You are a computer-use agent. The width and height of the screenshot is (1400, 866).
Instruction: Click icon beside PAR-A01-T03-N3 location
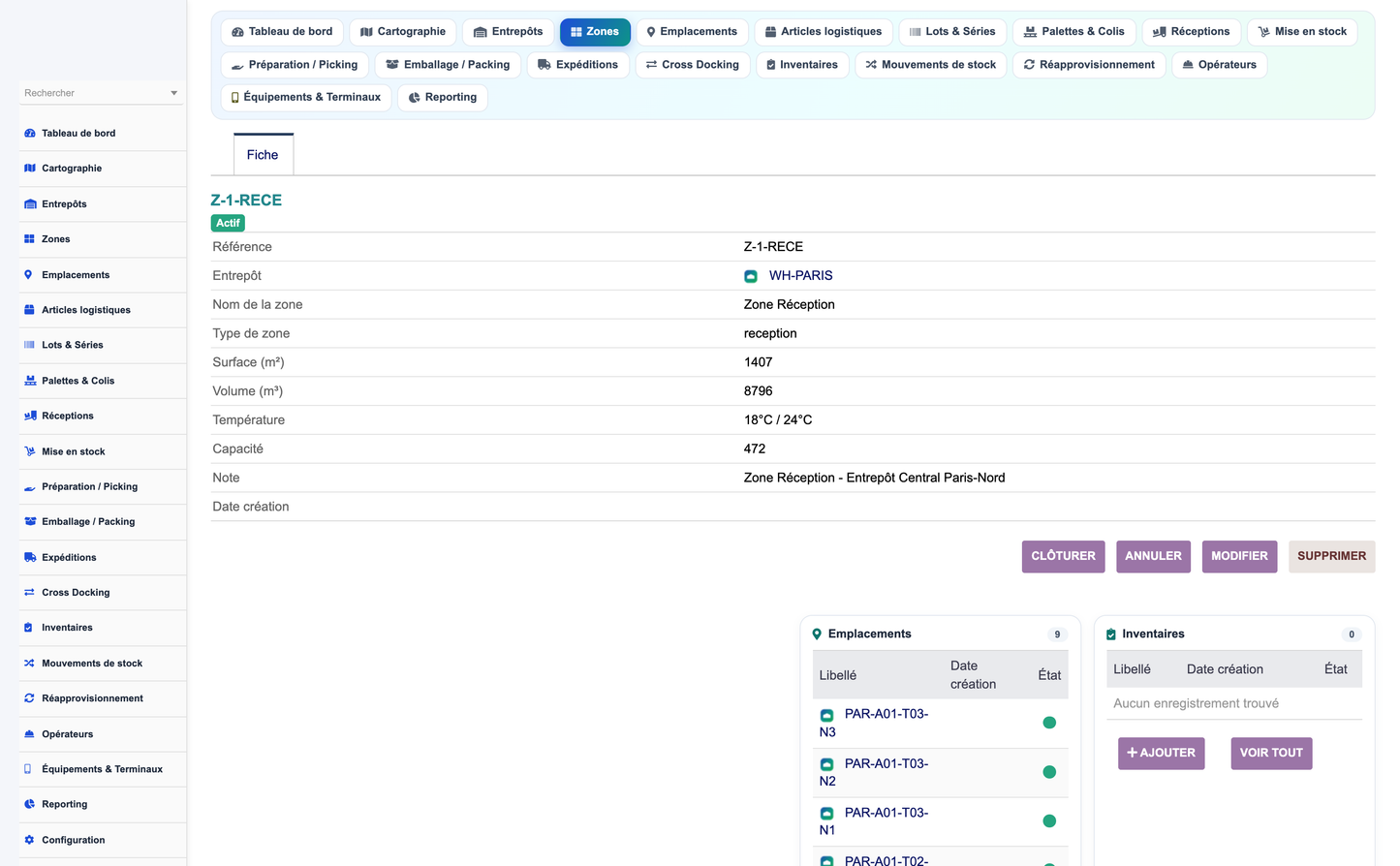[827, 715]
